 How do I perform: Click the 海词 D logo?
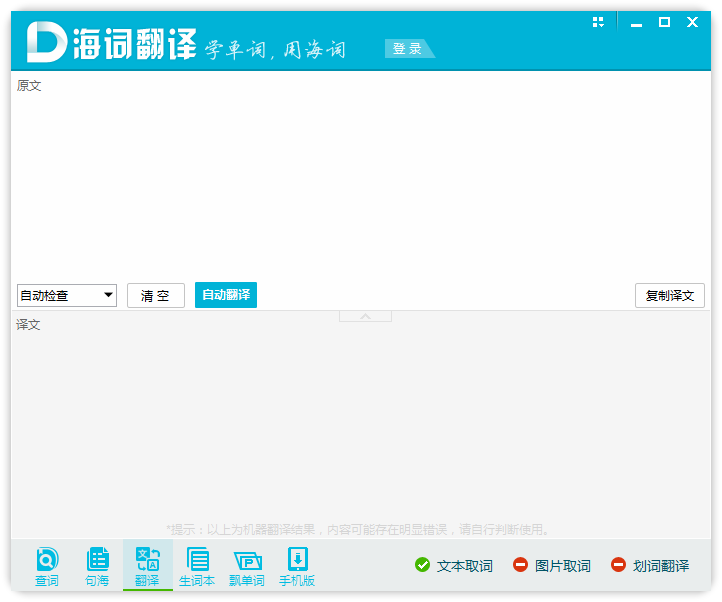46,42
